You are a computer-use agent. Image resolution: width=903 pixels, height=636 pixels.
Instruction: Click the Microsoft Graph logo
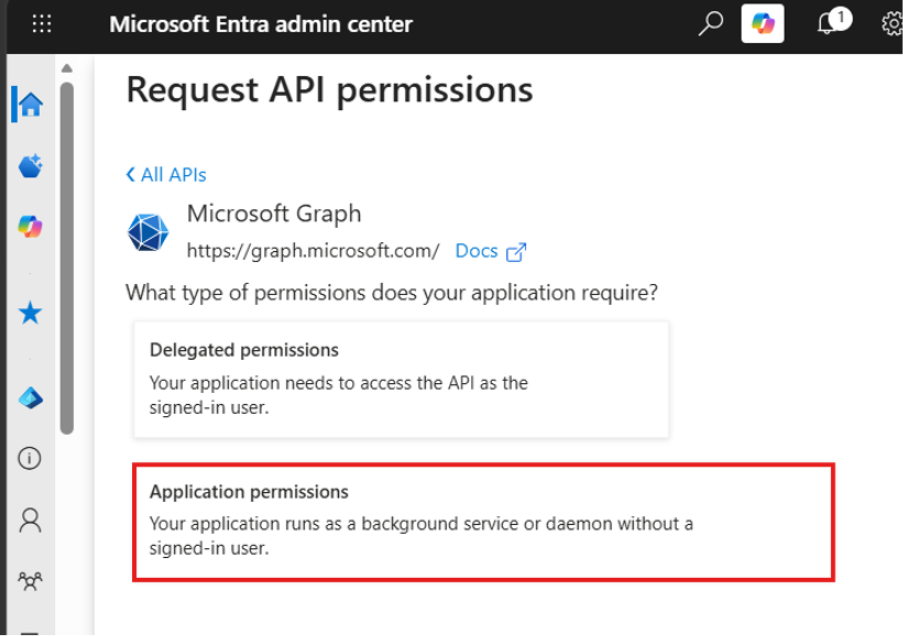click(148, 233)
